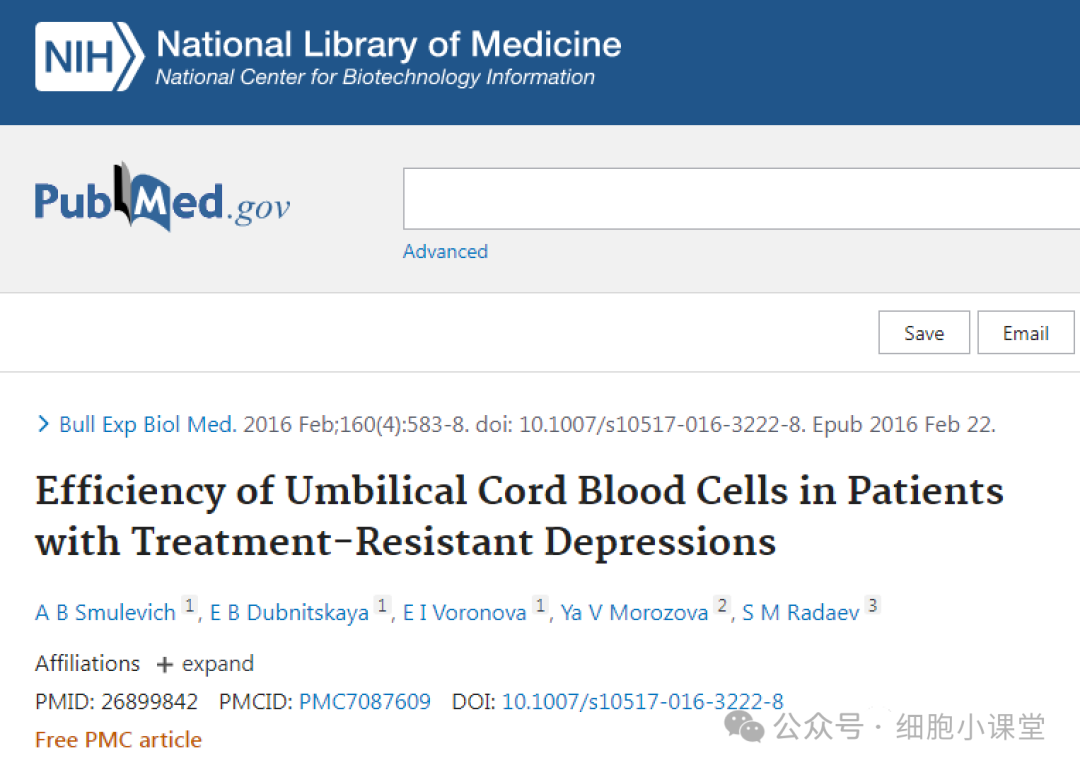Image resolution: width=1080 pixels, height=770 pixels.
Task: Click the Email button
Action: (1026, 333)
